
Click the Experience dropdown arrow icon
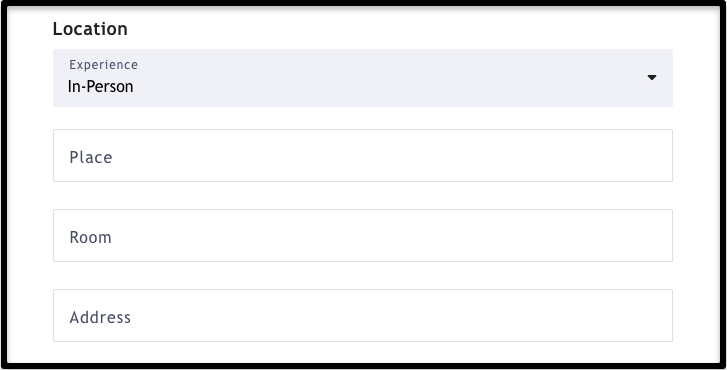[651, 78]
